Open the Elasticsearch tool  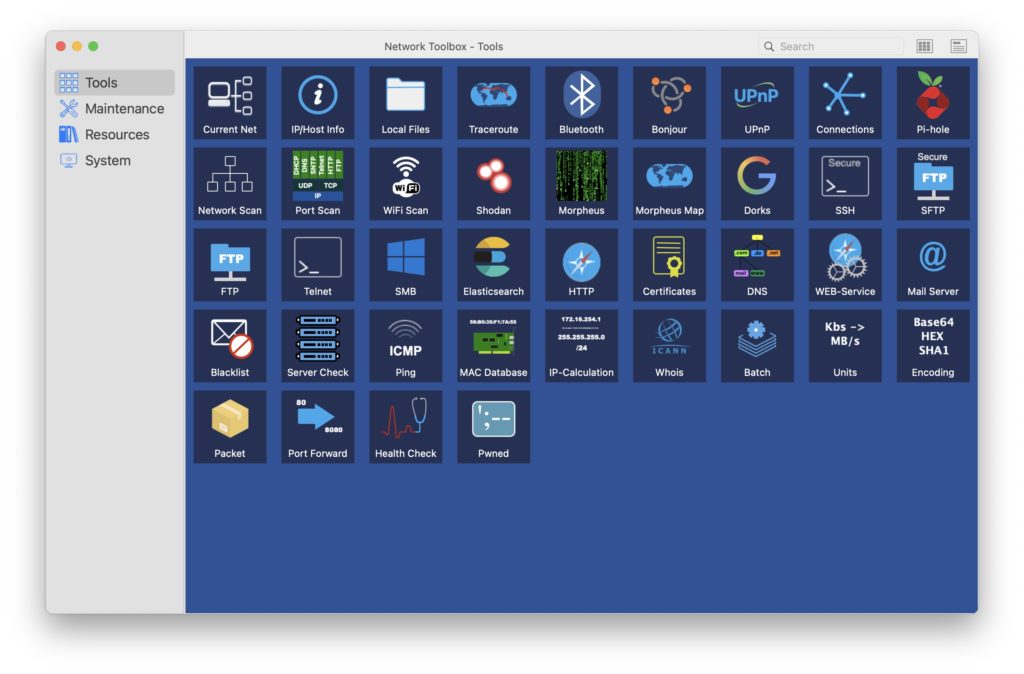[493, 265]
